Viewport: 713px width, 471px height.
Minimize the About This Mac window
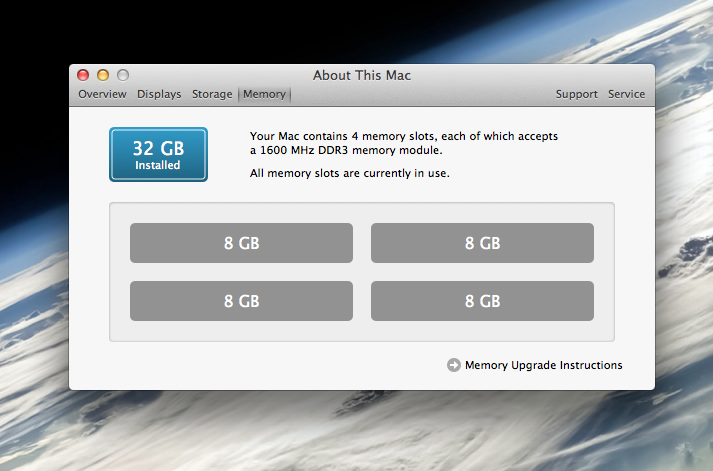point(103,75)
